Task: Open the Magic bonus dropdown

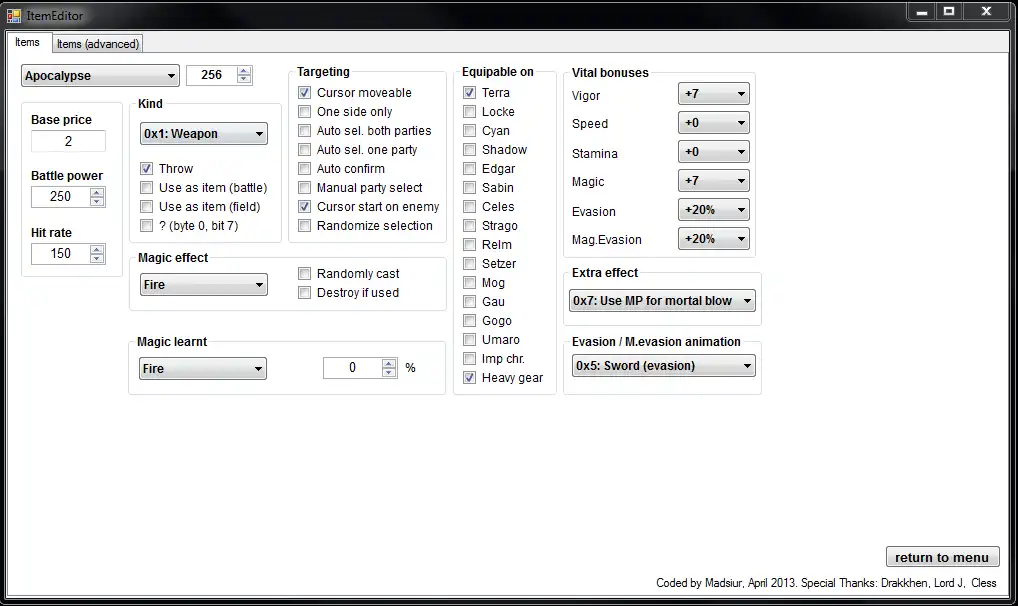Action: pyautogui.click(x=714, y=181)
